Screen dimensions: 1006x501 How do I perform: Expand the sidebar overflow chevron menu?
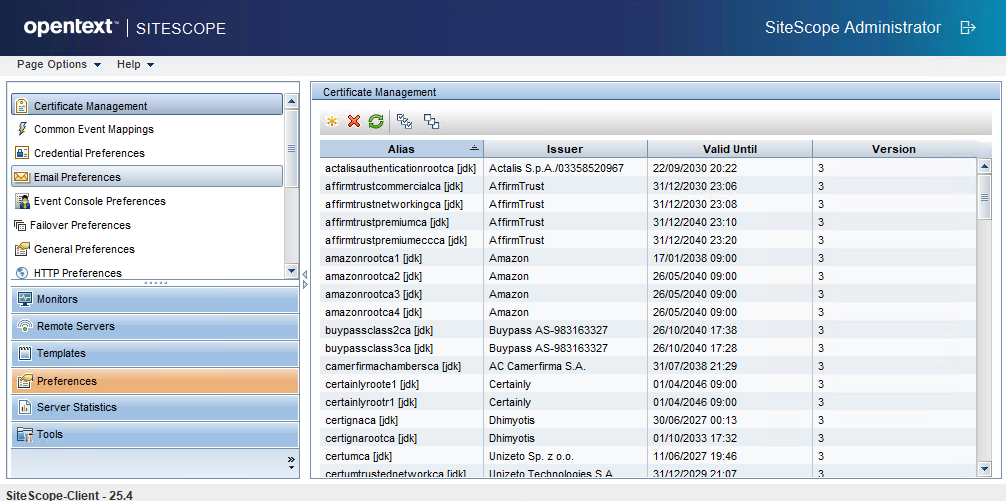291,462
